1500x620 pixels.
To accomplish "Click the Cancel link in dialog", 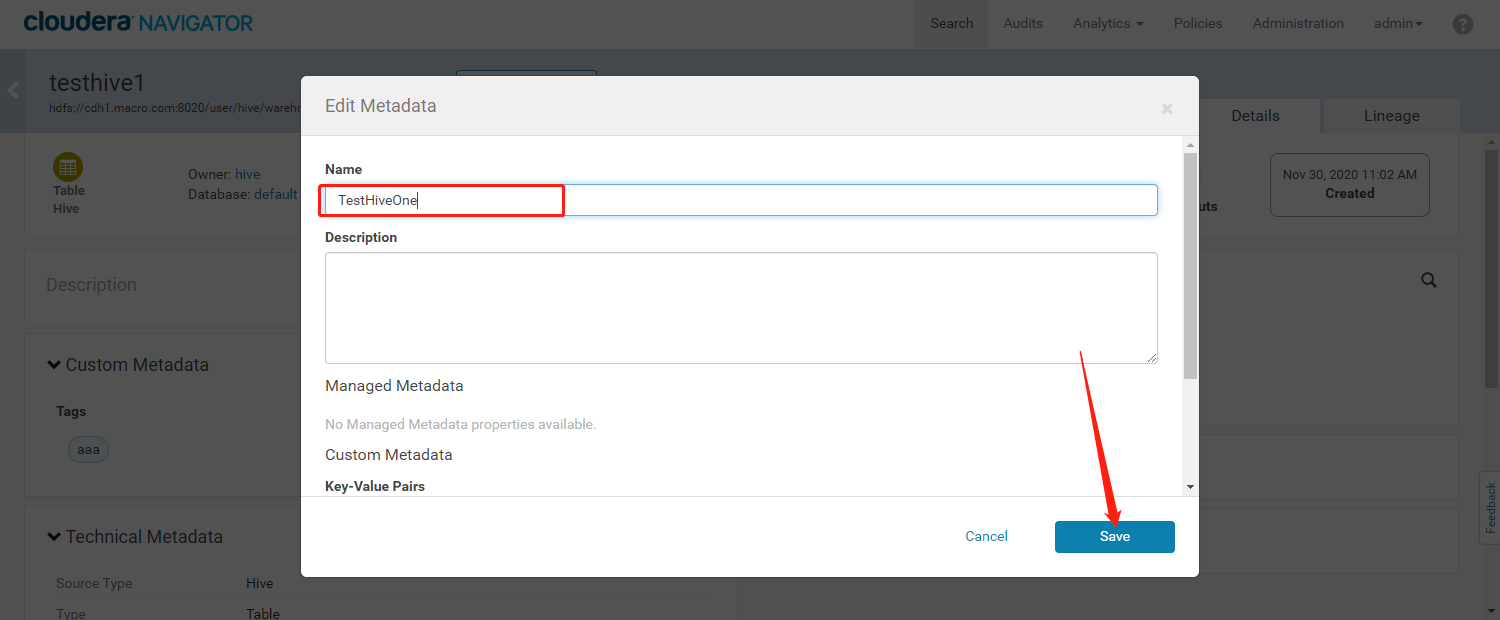I will click(986, 537).
